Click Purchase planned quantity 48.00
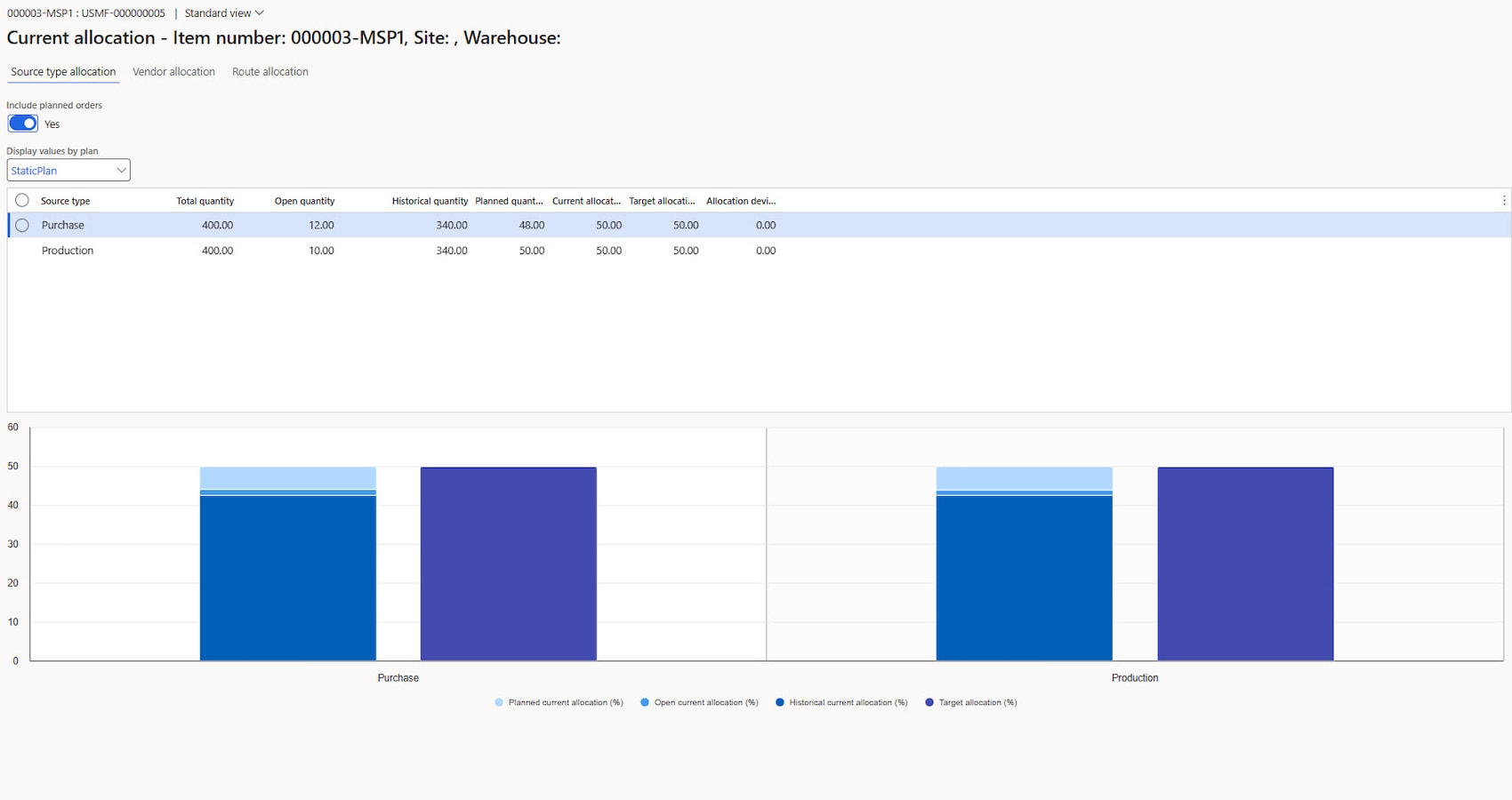 click(x=532, y=226)
